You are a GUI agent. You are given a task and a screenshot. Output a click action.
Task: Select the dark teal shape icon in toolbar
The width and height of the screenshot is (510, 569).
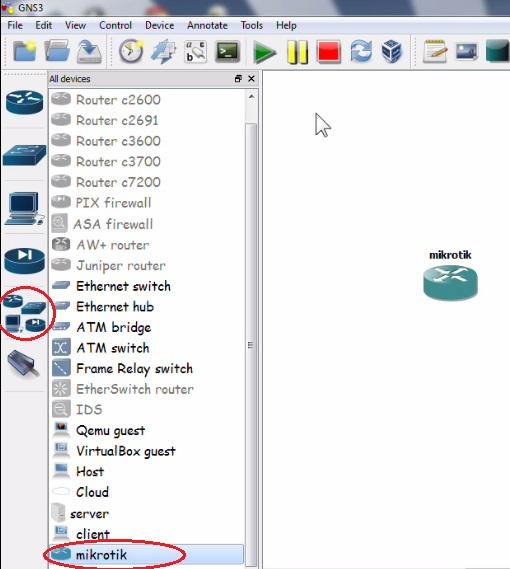[498, 51]
